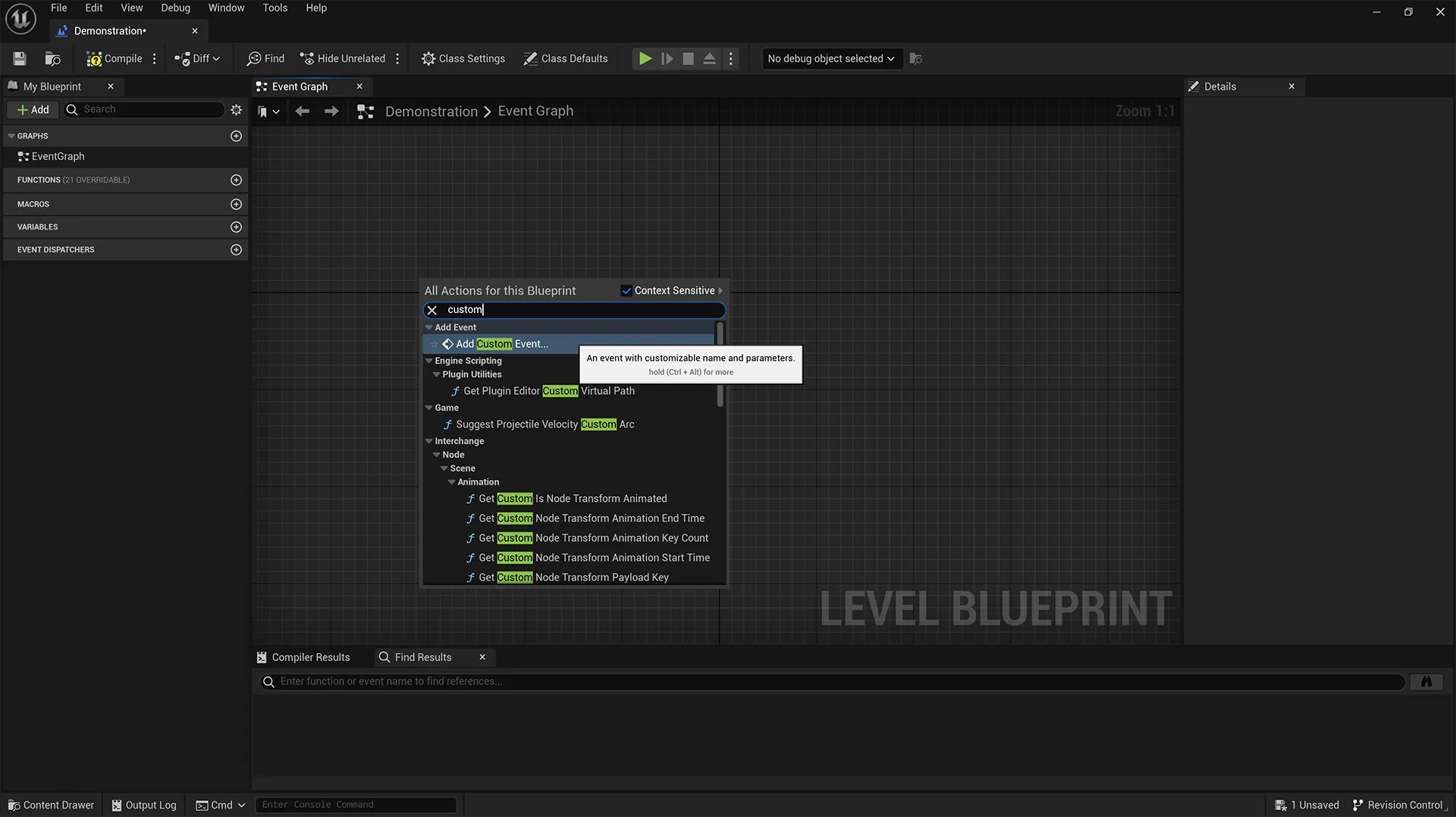Click the Browse to asset icon
The height and width of the screenshot is (817, 1456).
[x=52, y=58]
